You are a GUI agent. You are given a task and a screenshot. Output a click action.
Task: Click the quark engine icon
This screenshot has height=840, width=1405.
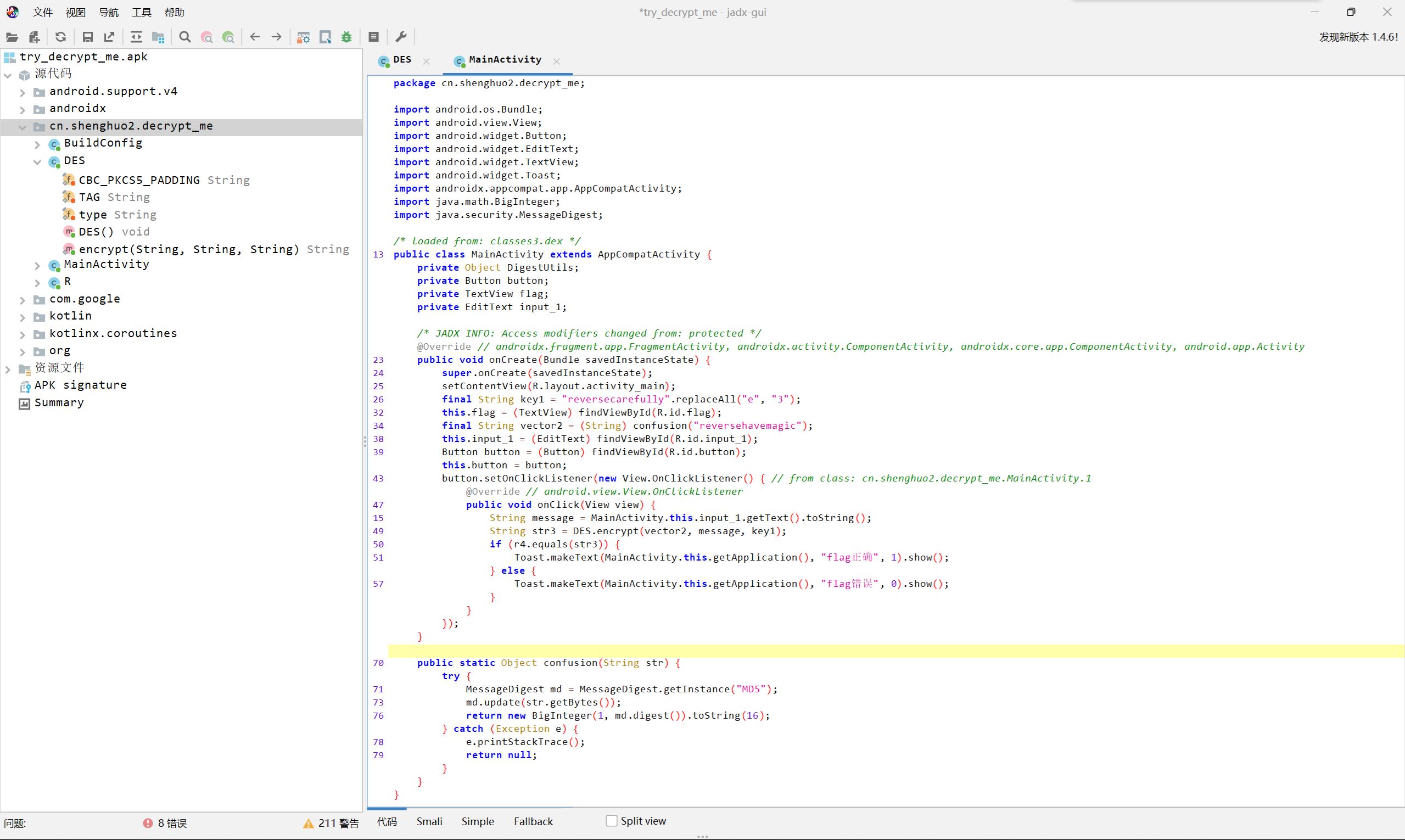pyautogui.click(x=326, y=37)
